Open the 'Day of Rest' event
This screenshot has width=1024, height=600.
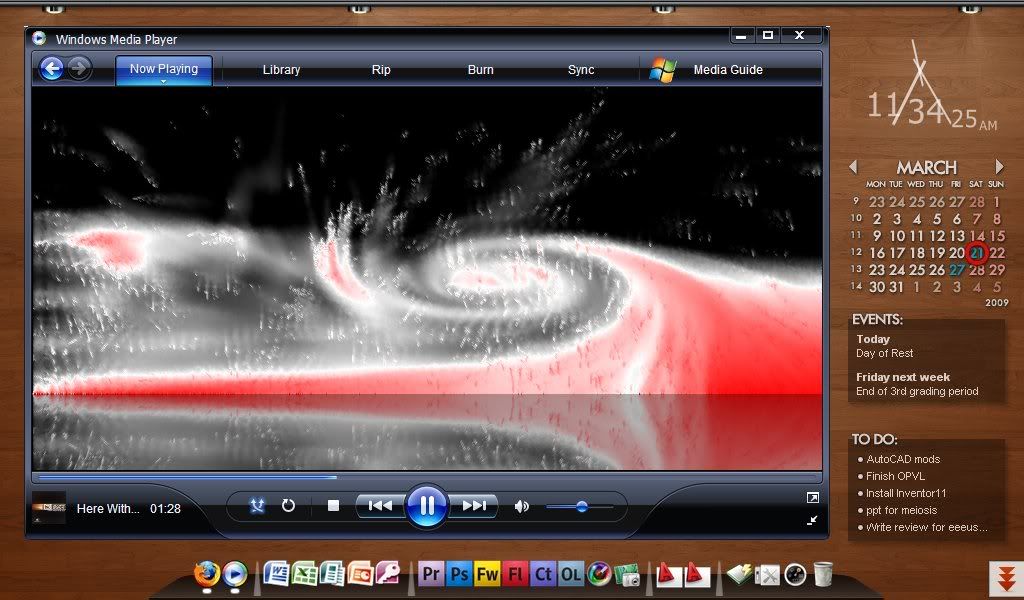(x=884, y=353)
